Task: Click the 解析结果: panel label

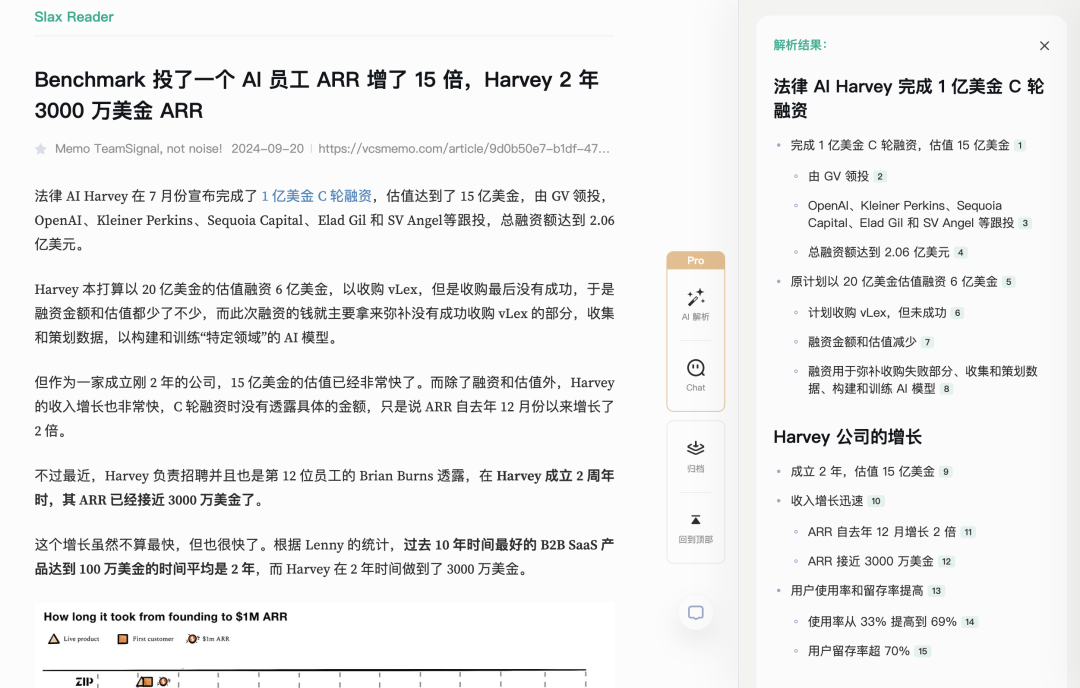Action: click(x=800, y=45)
